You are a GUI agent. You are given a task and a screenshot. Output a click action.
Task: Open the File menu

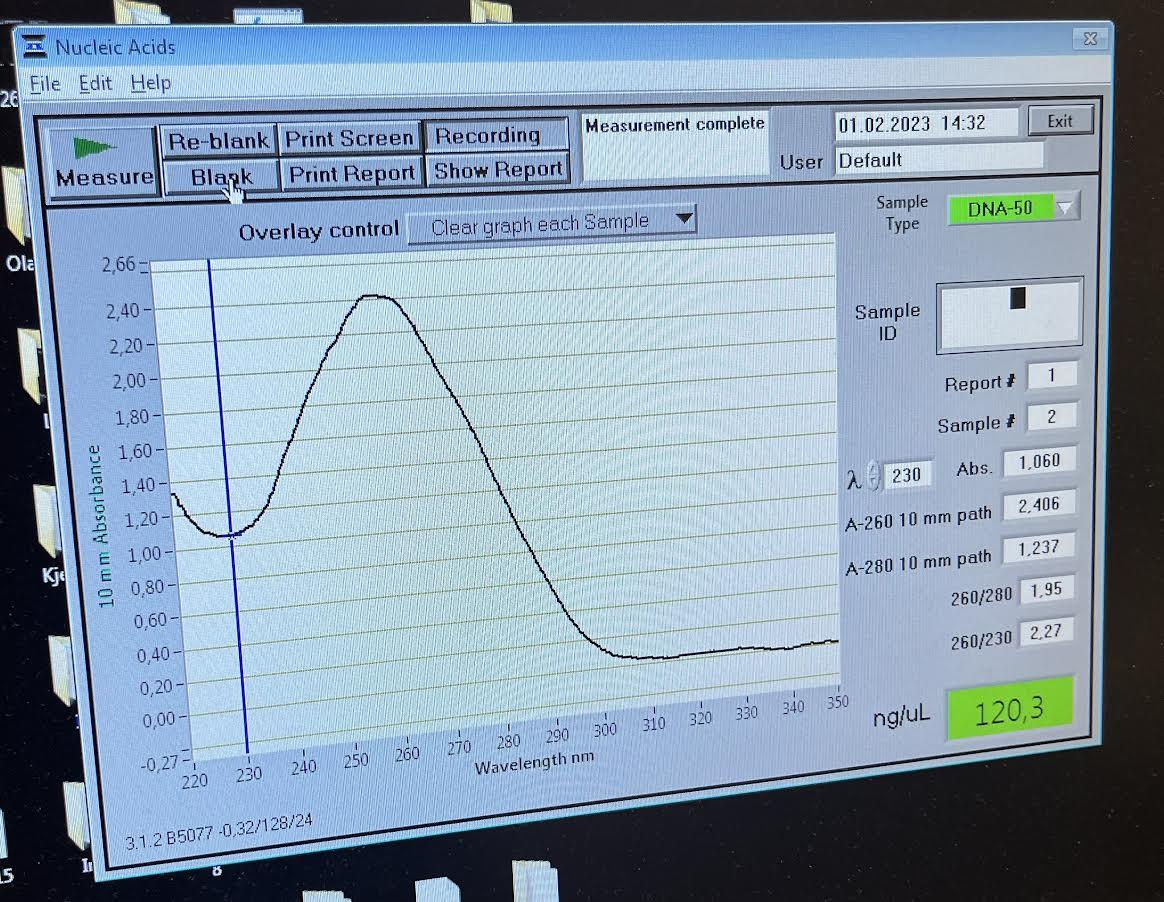45,83
